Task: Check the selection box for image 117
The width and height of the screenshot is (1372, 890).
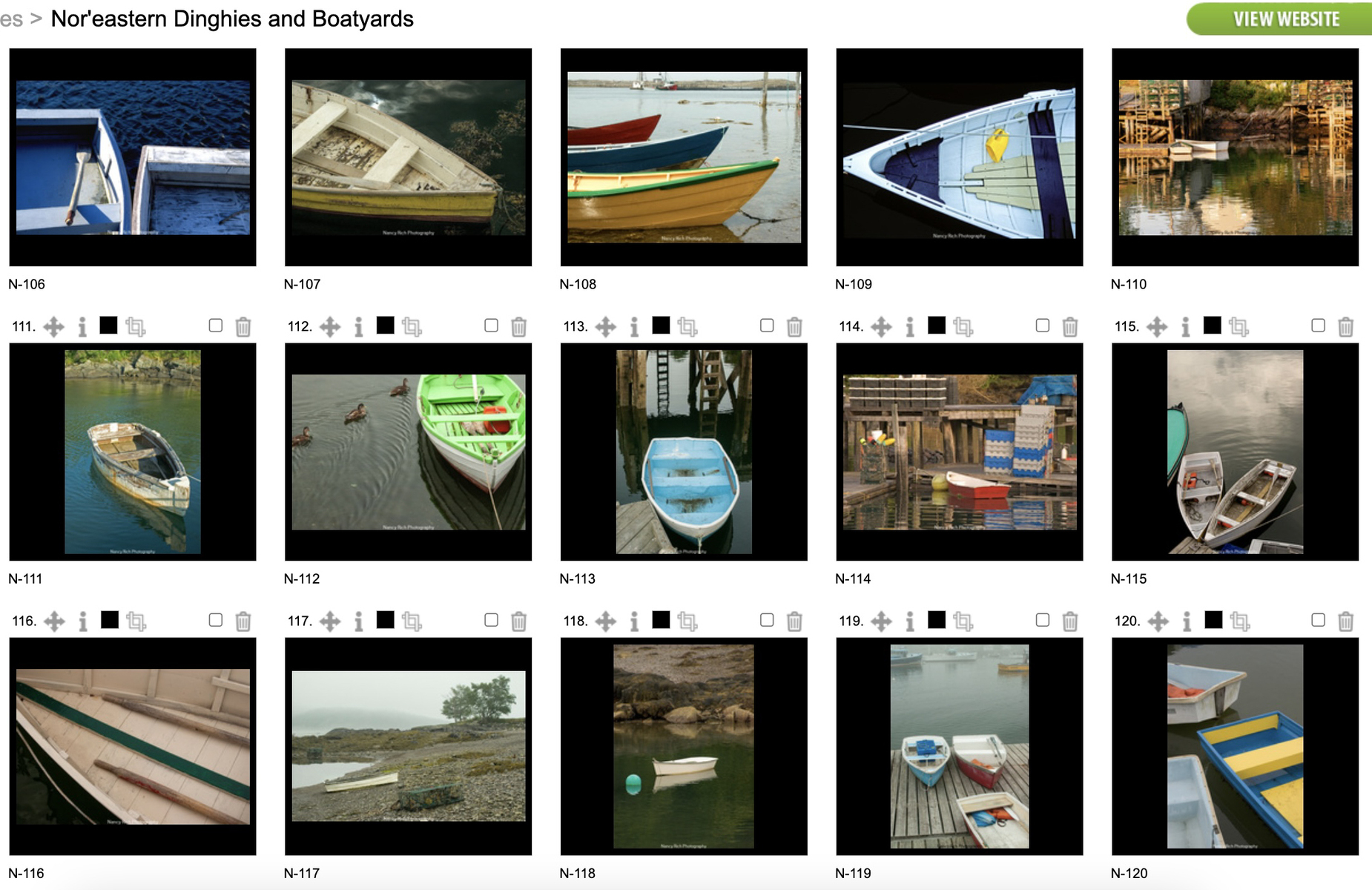Action: pyautogui.click(x=491, y=619)
